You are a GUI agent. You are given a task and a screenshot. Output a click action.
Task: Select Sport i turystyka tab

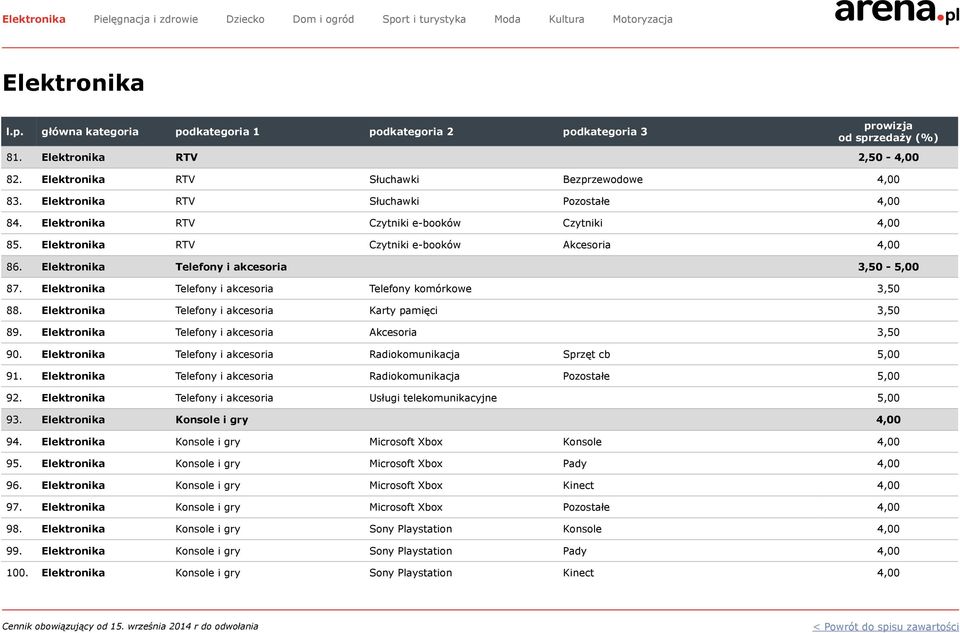(424, 19)
